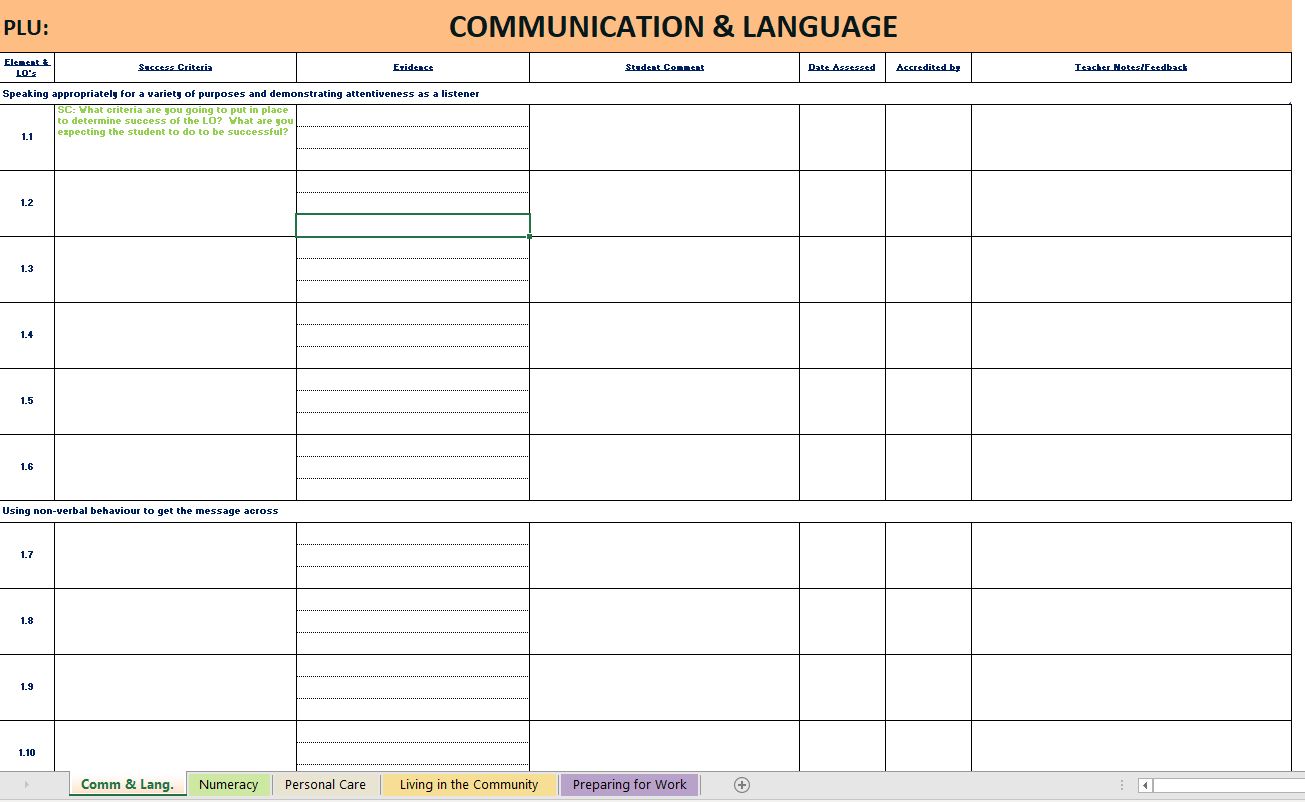Click the Evidence column header
The width and height of the screenshot is (1305, 802).
click(x=413, y=67)
